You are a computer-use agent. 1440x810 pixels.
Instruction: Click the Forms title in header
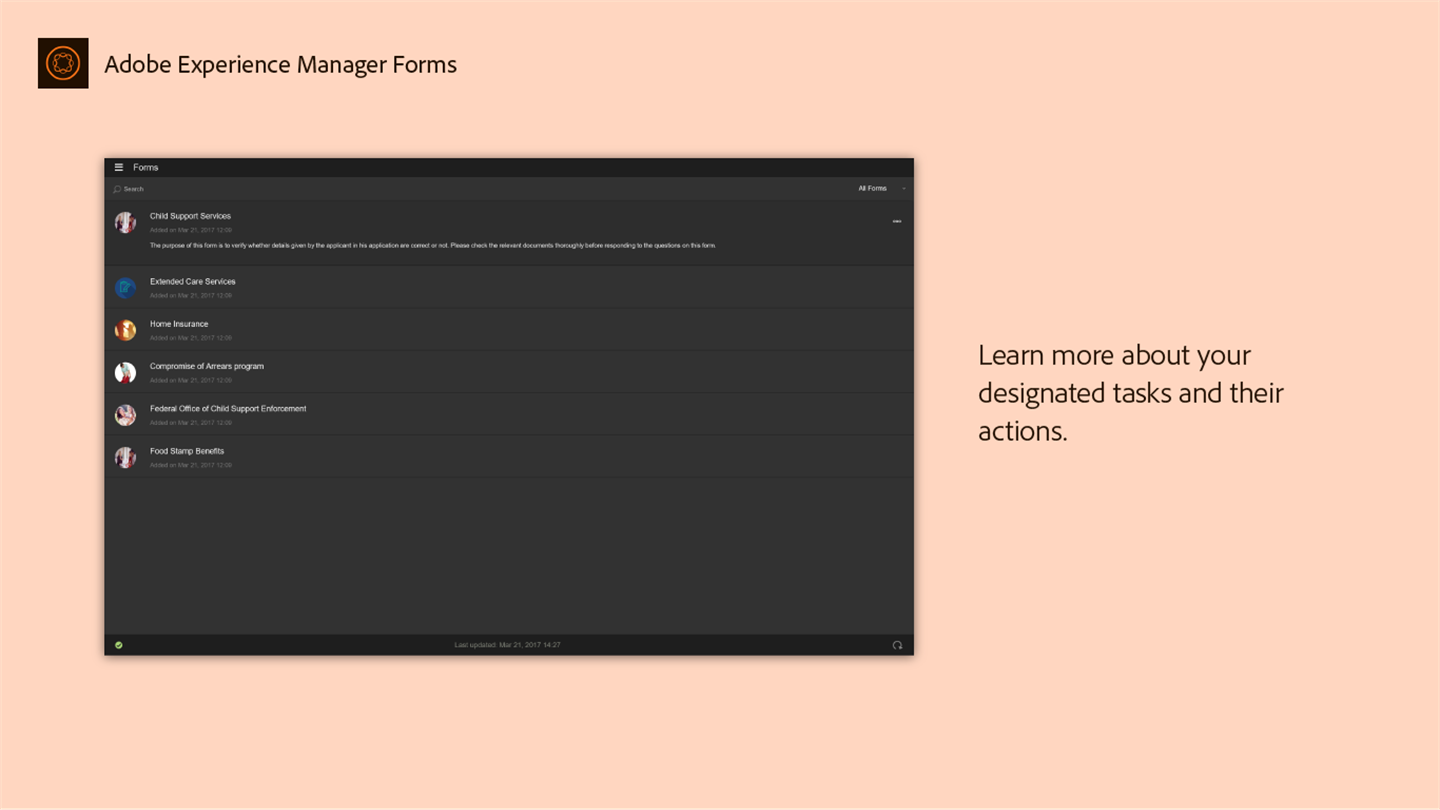click(146, 167)
